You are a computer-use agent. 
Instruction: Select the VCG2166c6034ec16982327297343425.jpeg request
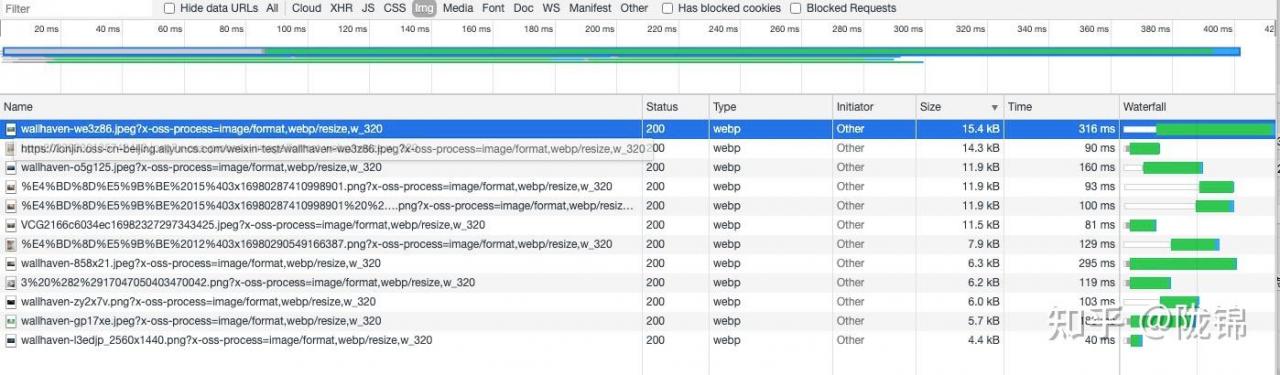(x=638, y=225)
